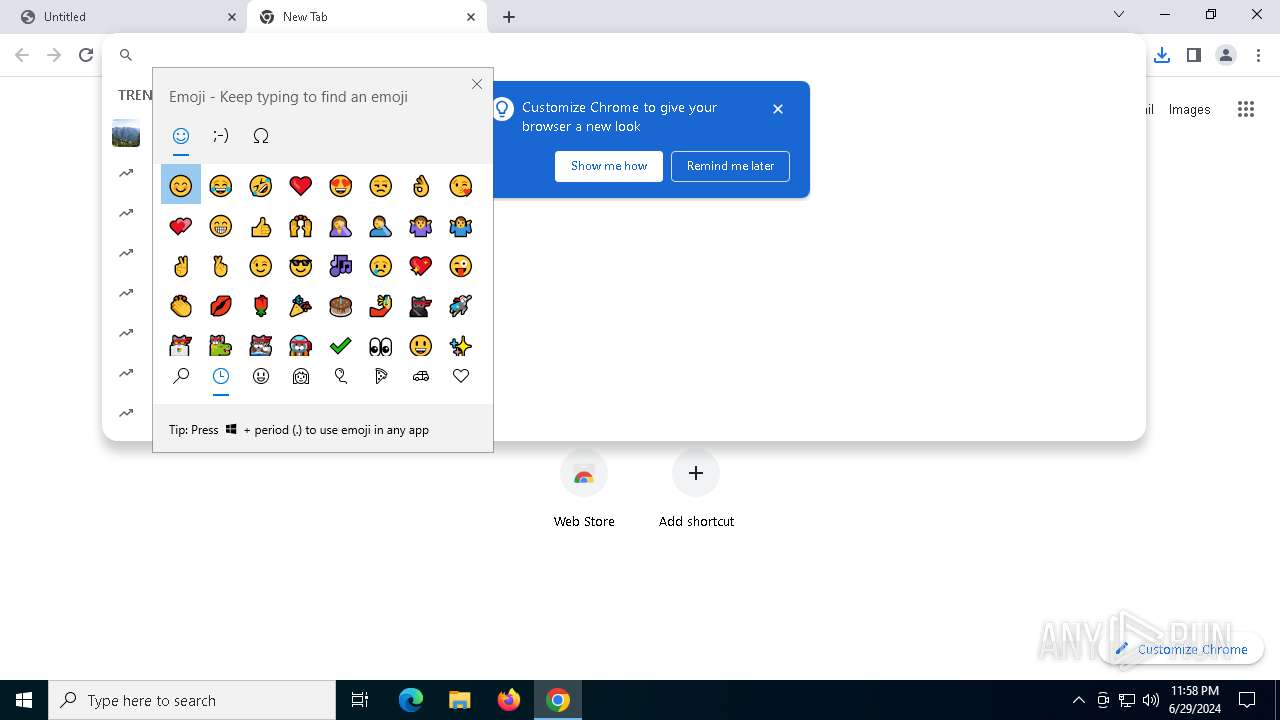Close the emoji picker panel
Image resolution: width=1280 pixels, height=720 pixels.
pyautogui.click(x=477, y=84)
